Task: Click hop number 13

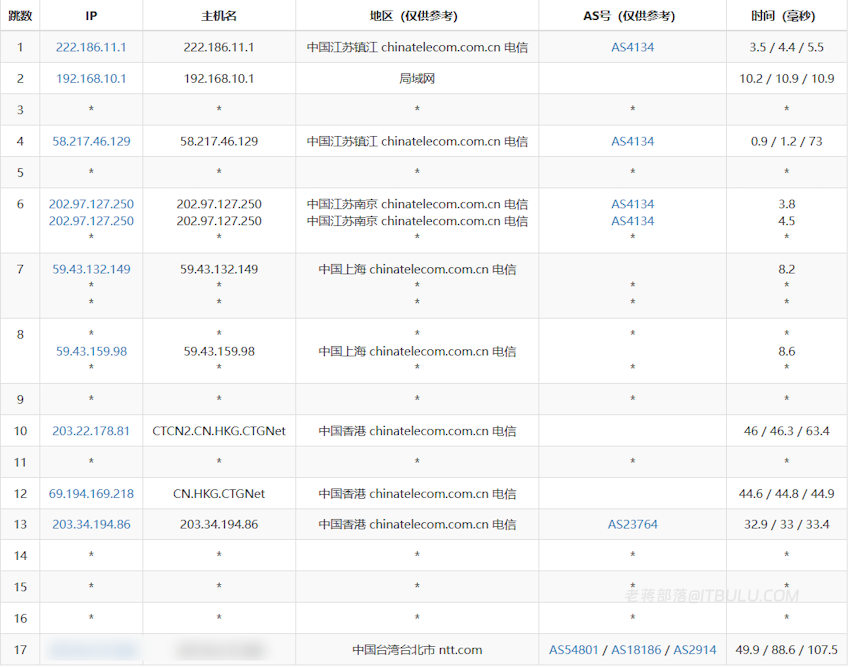Action: coord(20,524)
